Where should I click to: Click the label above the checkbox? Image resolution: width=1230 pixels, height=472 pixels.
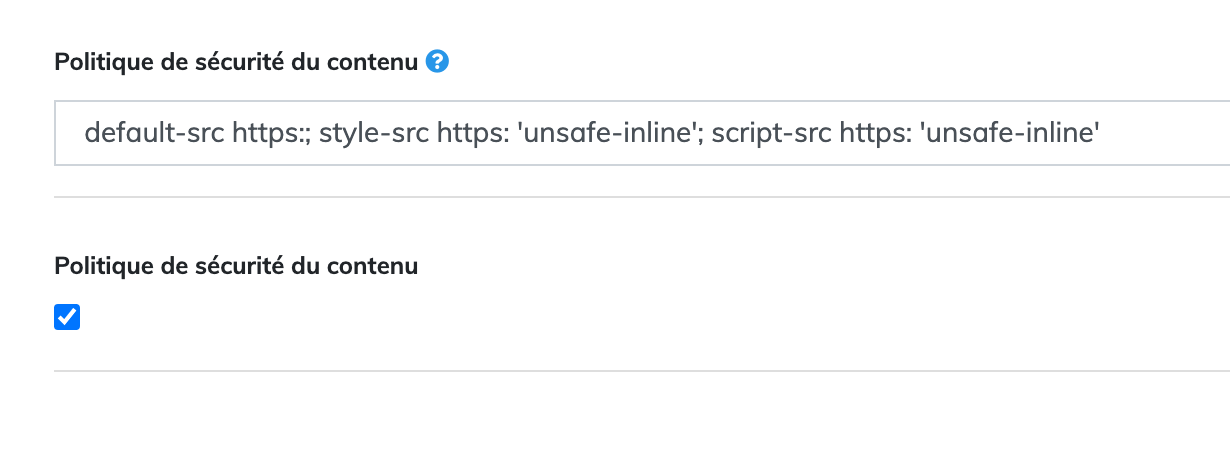point(236,266)
